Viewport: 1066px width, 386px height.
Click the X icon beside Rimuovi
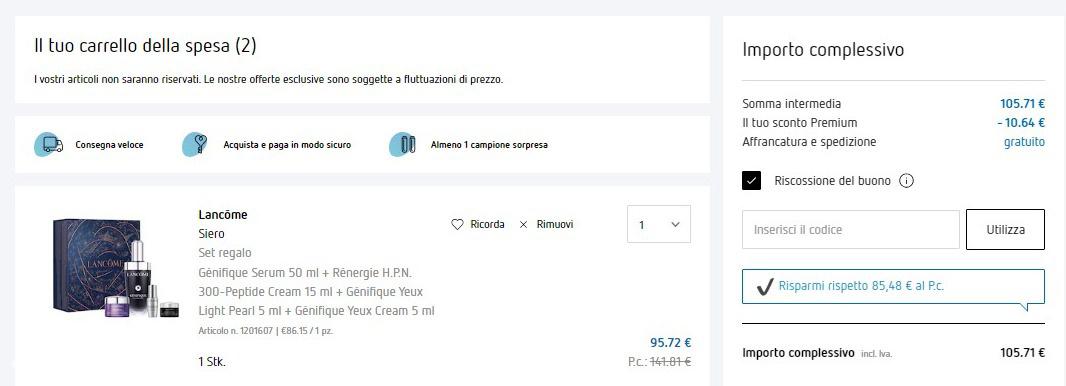(x=523, y=224)
